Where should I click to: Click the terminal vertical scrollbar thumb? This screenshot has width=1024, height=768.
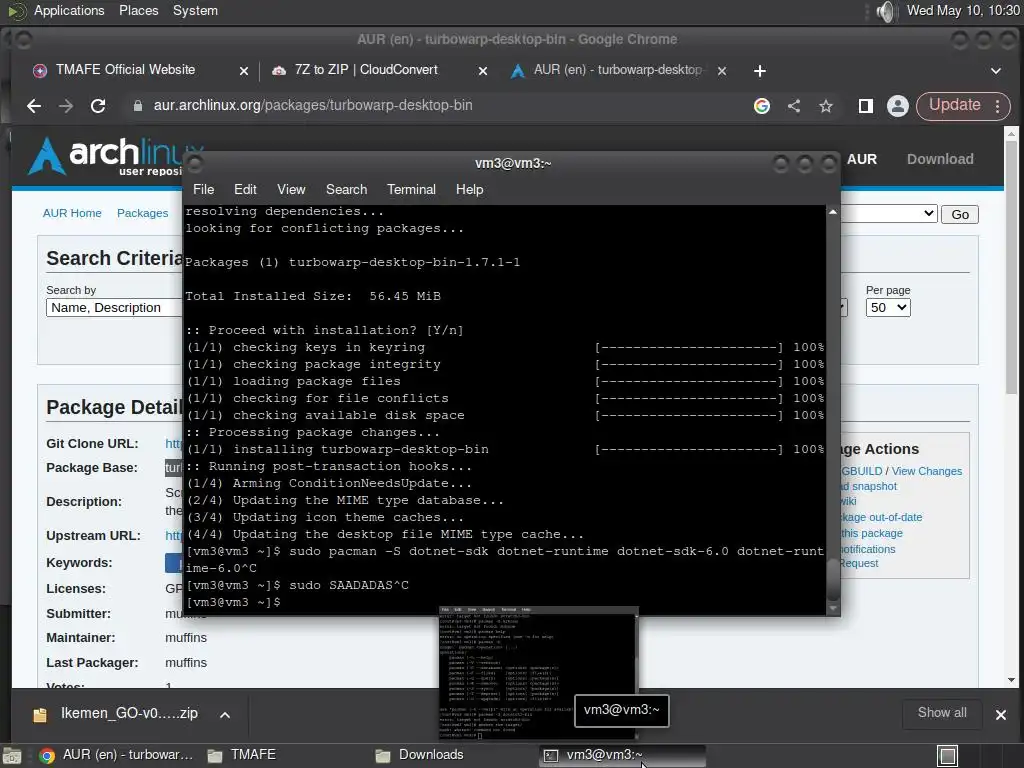833,579
